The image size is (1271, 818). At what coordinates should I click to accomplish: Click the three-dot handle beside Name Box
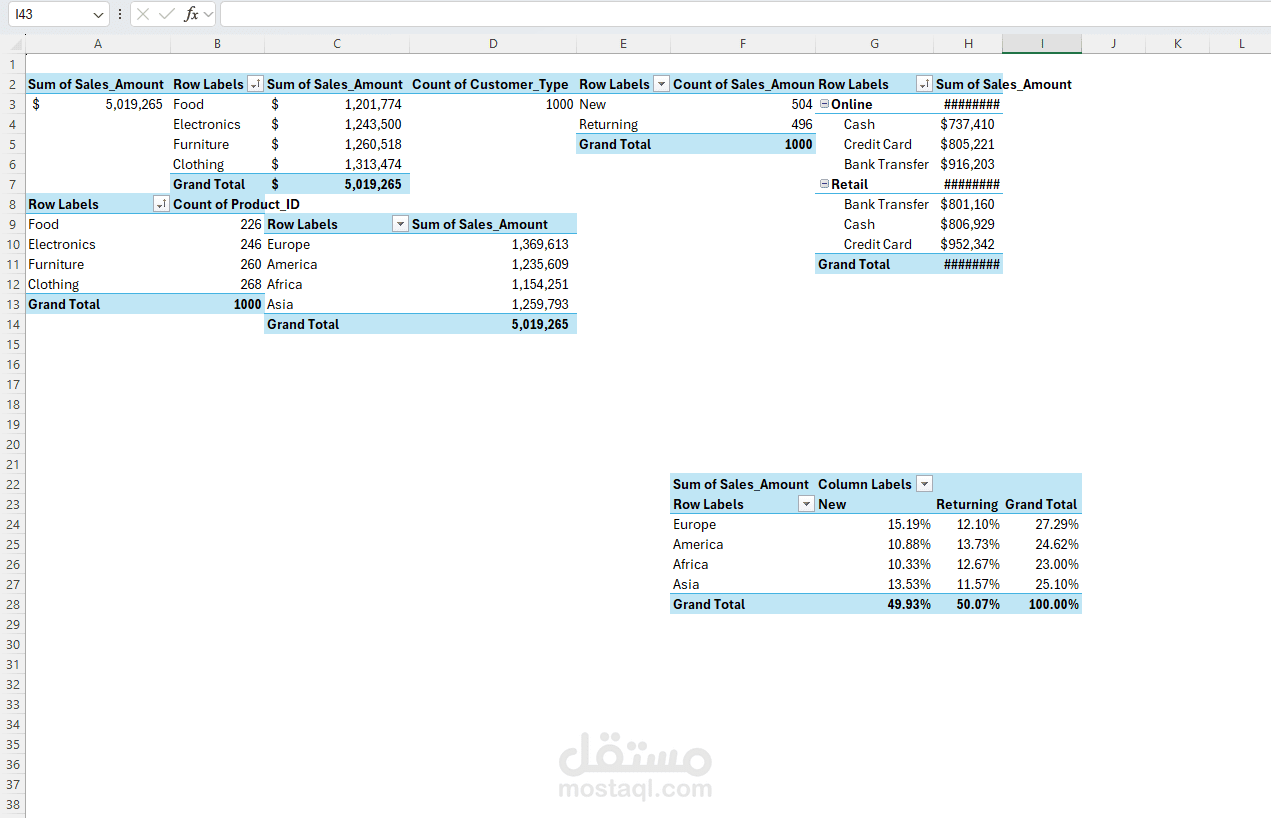(x=120, y=14)
